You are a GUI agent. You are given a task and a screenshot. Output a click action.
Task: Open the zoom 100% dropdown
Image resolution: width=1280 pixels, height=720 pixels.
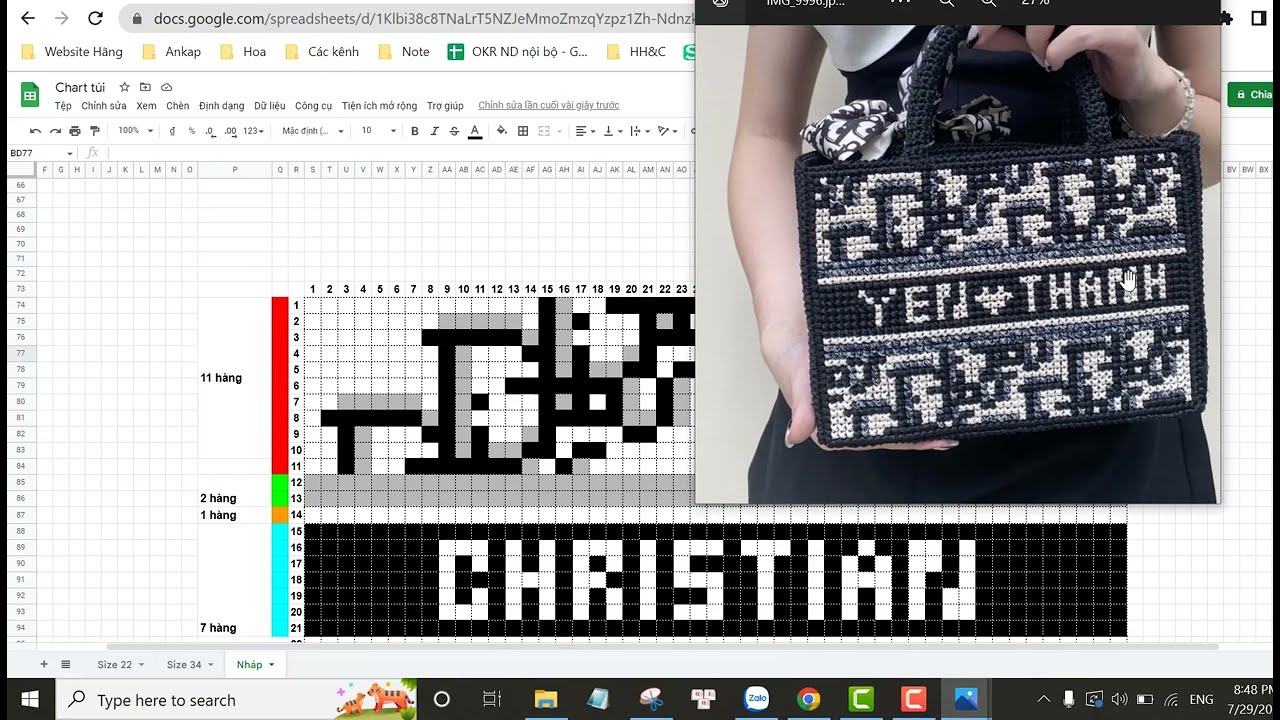pyautogui.click(x=135, y=131)
